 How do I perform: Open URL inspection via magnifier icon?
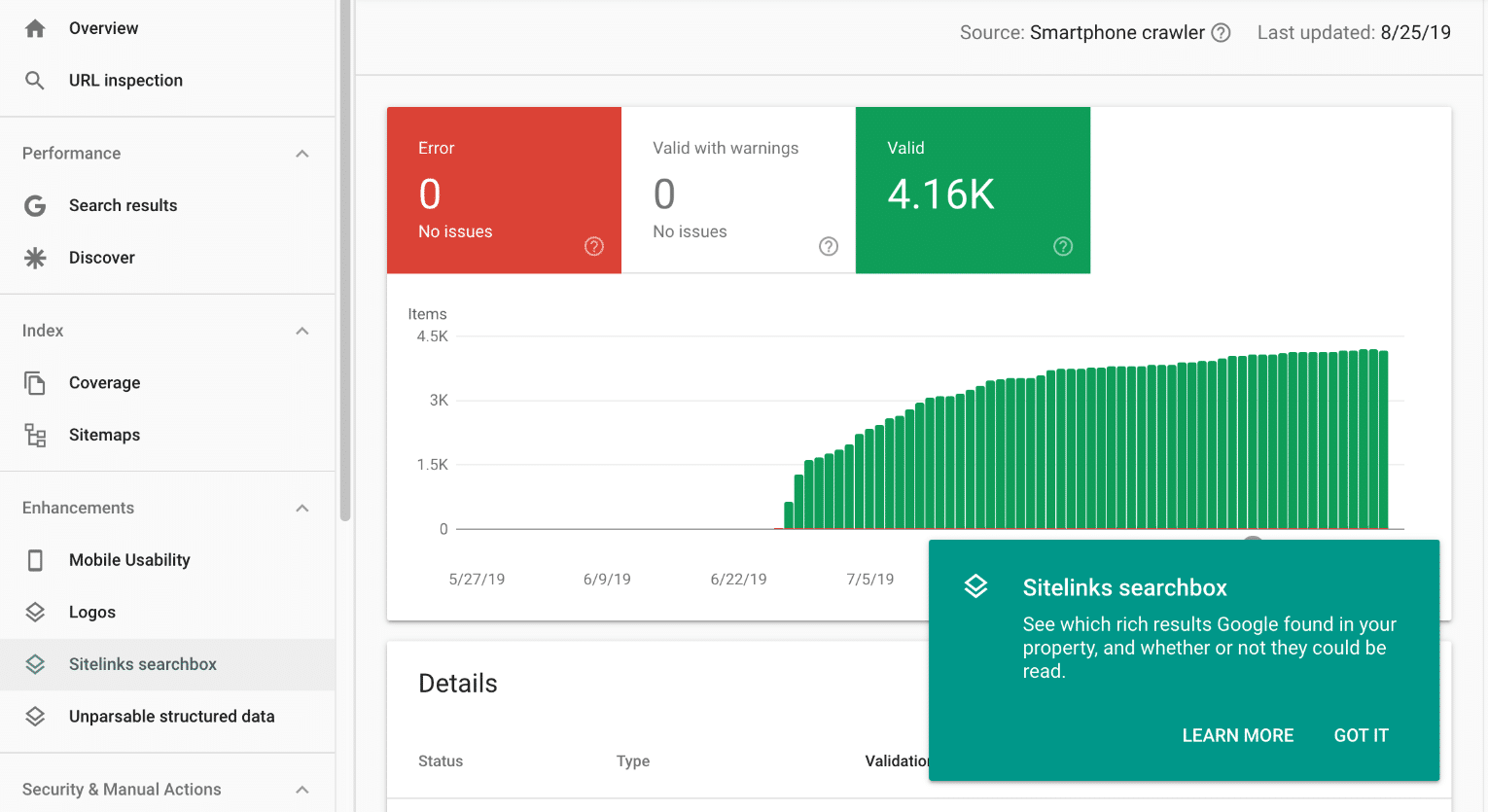click(x=35, y=80)
